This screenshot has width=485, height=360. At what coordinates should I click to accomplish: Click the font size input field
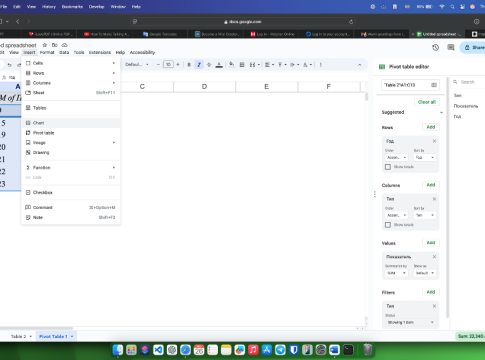[x=168, y=64]
